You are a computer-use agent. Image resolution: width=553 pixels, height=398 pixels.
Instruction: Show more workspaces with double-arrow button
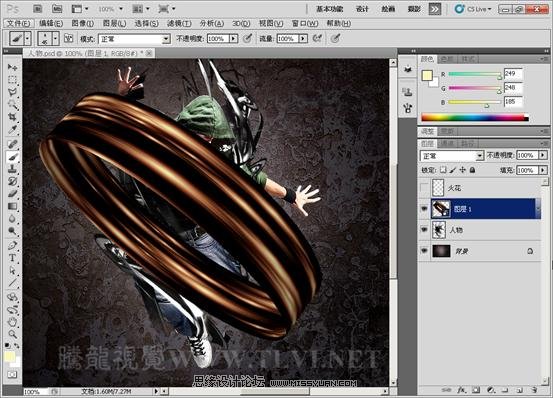point(435,9)
